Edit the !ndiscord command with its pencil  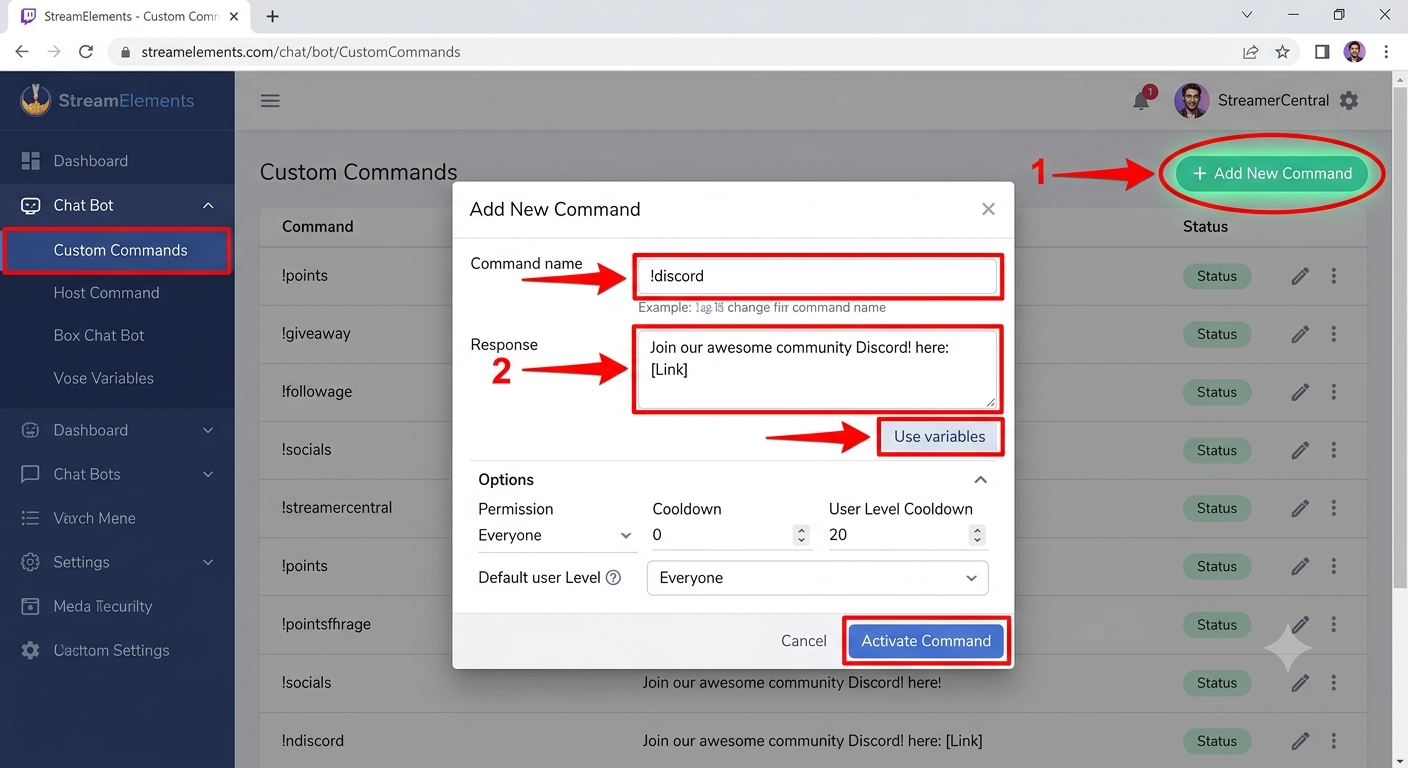(1300, 741)
